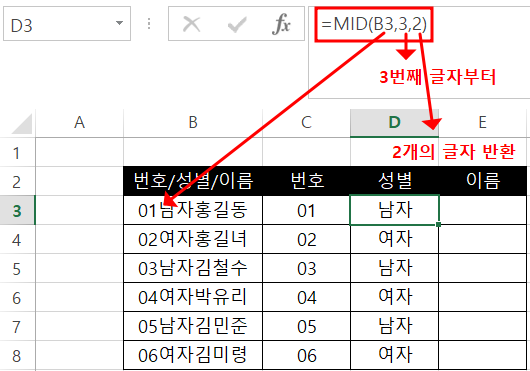Select cell containing 04여자박유리
This screenshot has width=530, height=371.
point(193,297)
